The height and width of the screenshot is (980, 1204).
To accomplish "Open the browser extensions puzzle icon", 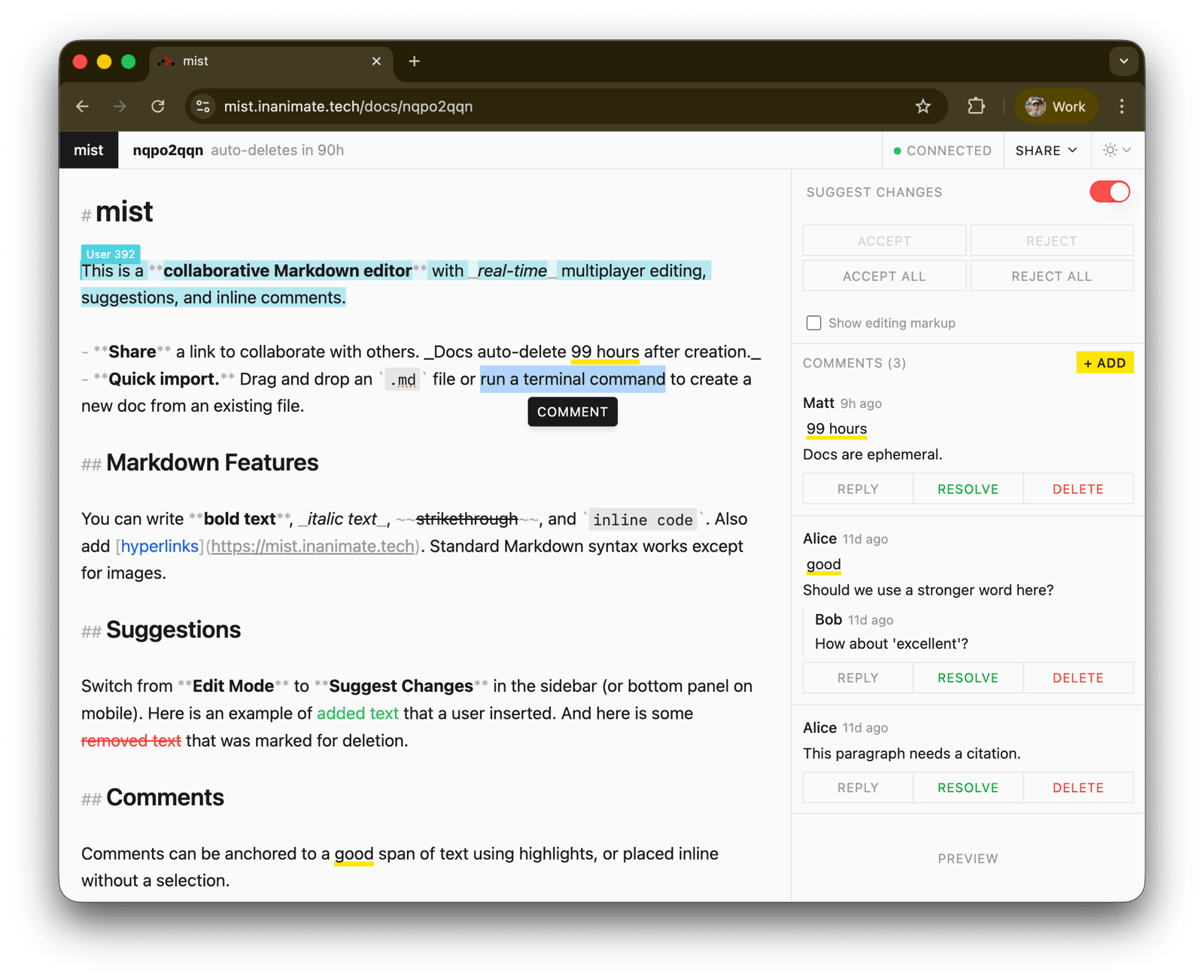I will coord(976,107).
